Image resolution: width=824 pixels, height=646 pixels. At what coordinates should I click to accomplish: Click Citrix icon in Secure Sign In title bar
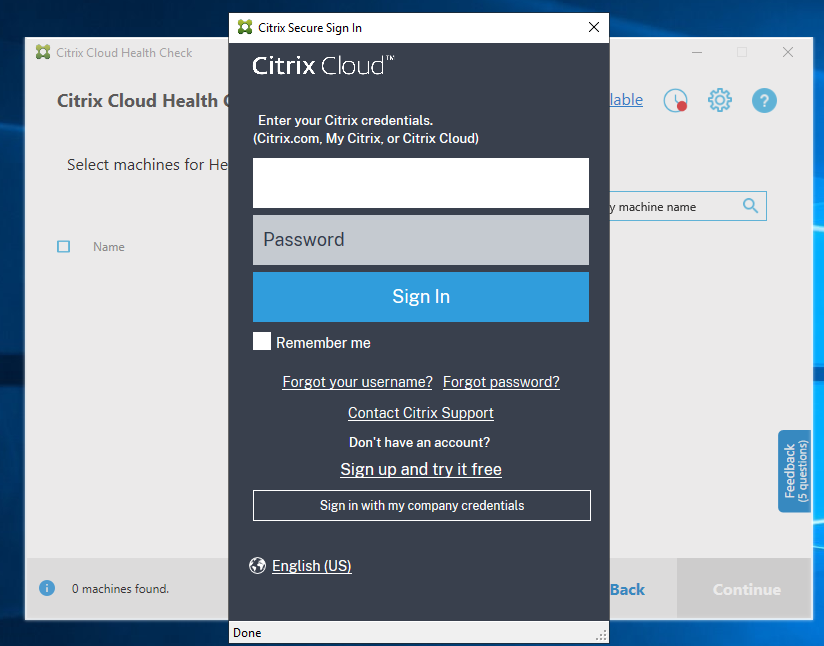(x=245, y=27)
